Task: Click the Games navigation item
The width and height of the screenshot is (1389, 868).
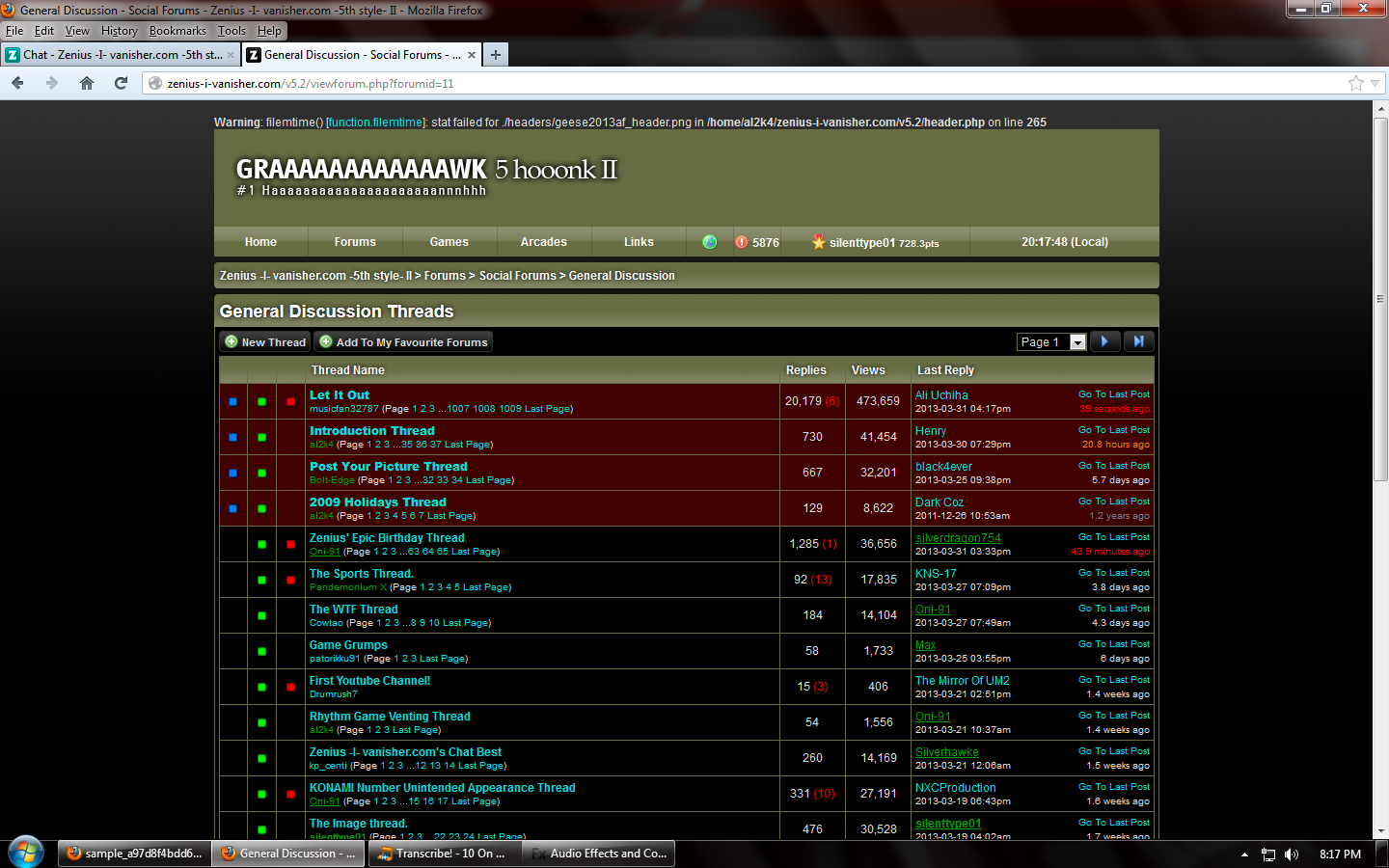Action: point(449,242)
